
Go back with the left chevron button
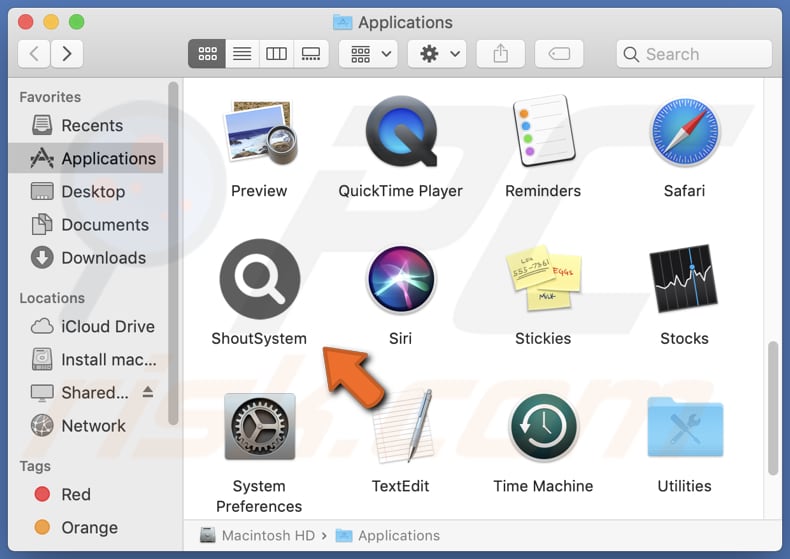tap(34, 53)
